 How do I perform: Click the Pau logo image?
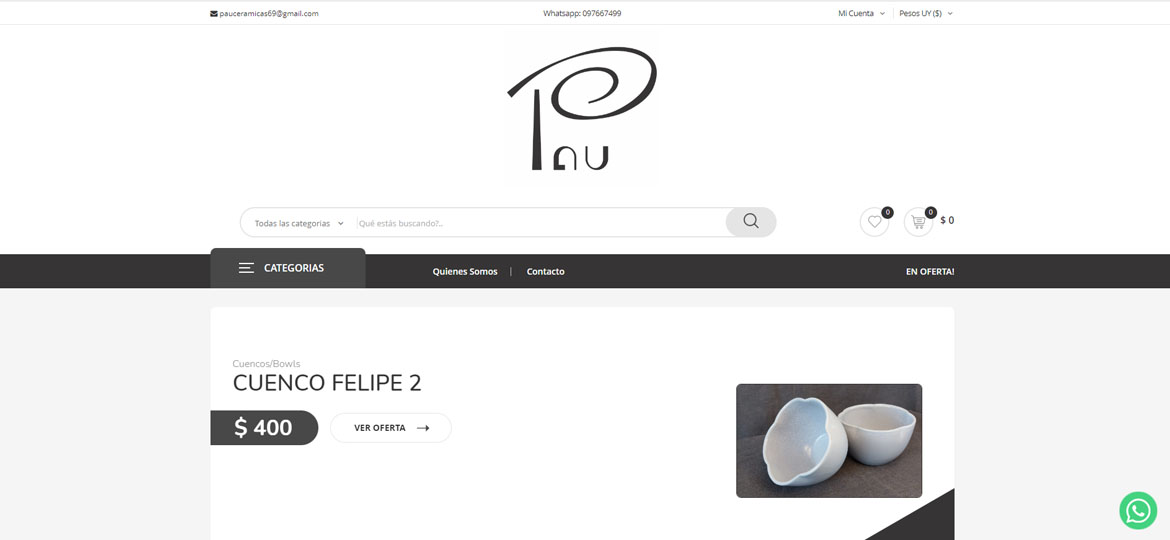click(x=582, y=108)
